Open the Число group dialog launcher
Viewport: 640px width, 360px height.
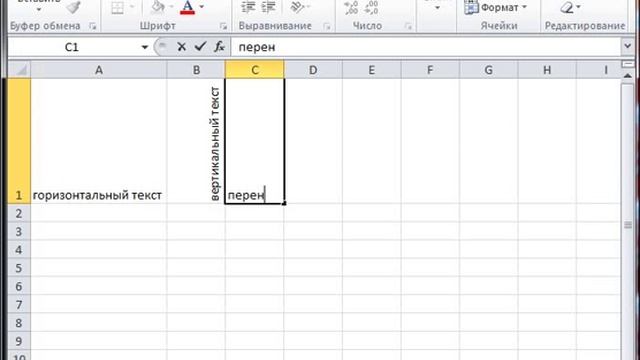click(x=408, y=26)
